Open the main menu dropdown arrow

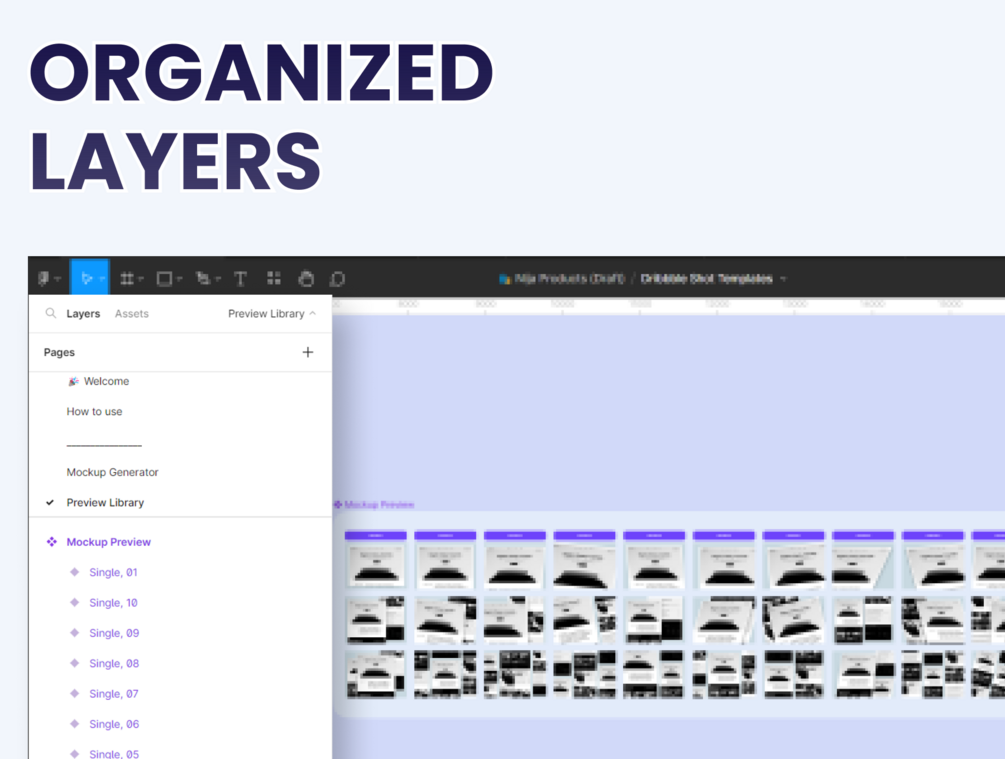click(58, 279)
